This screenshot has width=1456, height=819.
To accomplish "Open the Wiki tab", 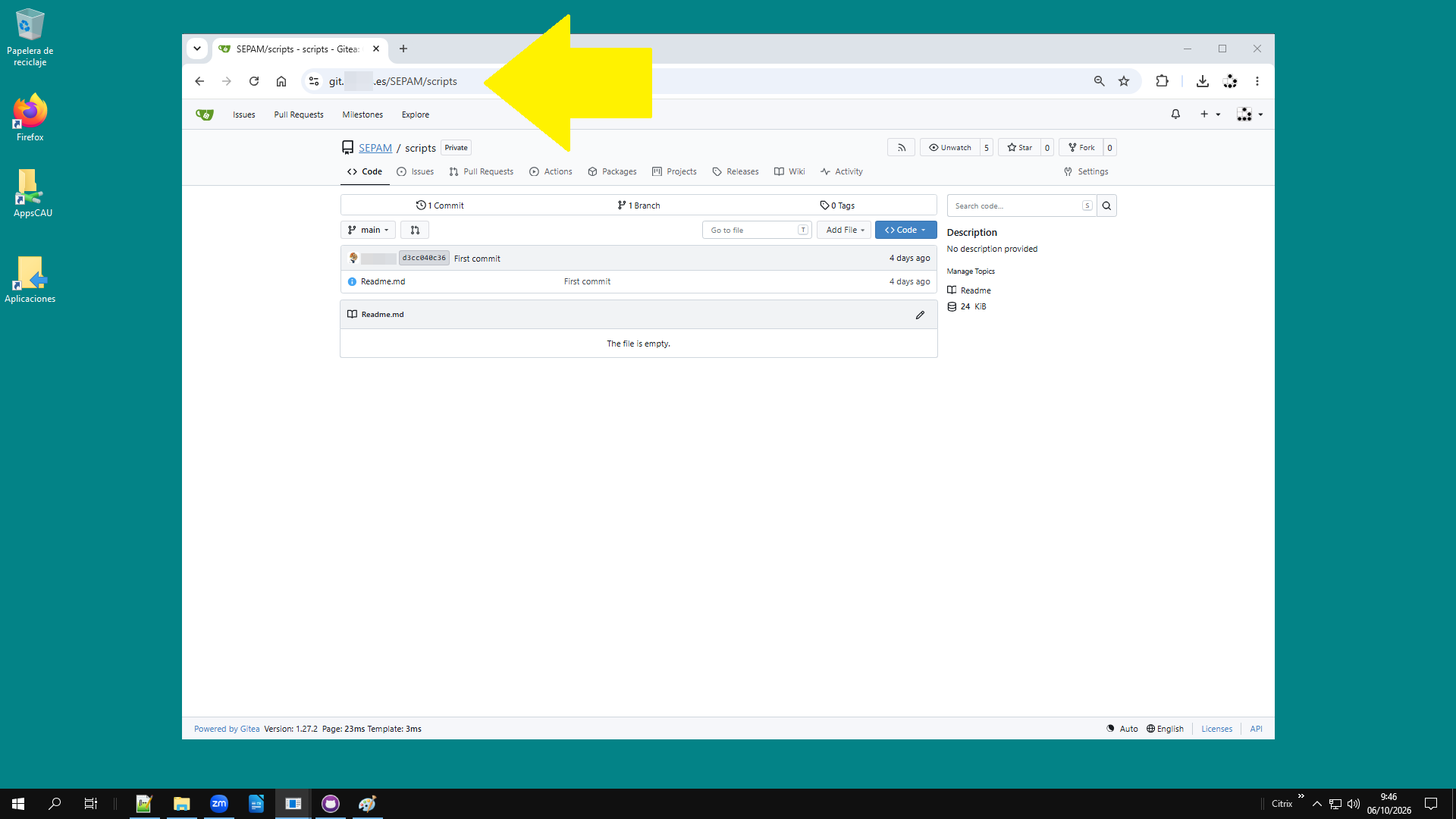I will point(789,172).
